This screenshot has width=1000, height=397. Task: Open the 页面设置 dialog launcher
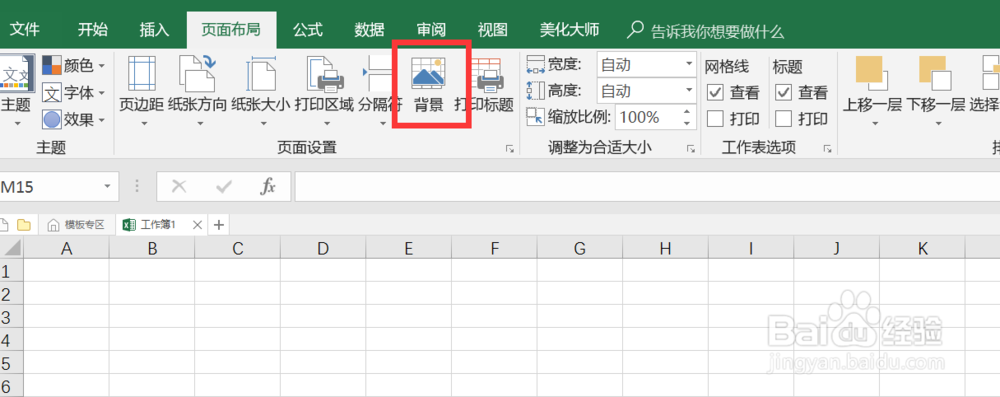pyautogui.click(x=510, y=149)
